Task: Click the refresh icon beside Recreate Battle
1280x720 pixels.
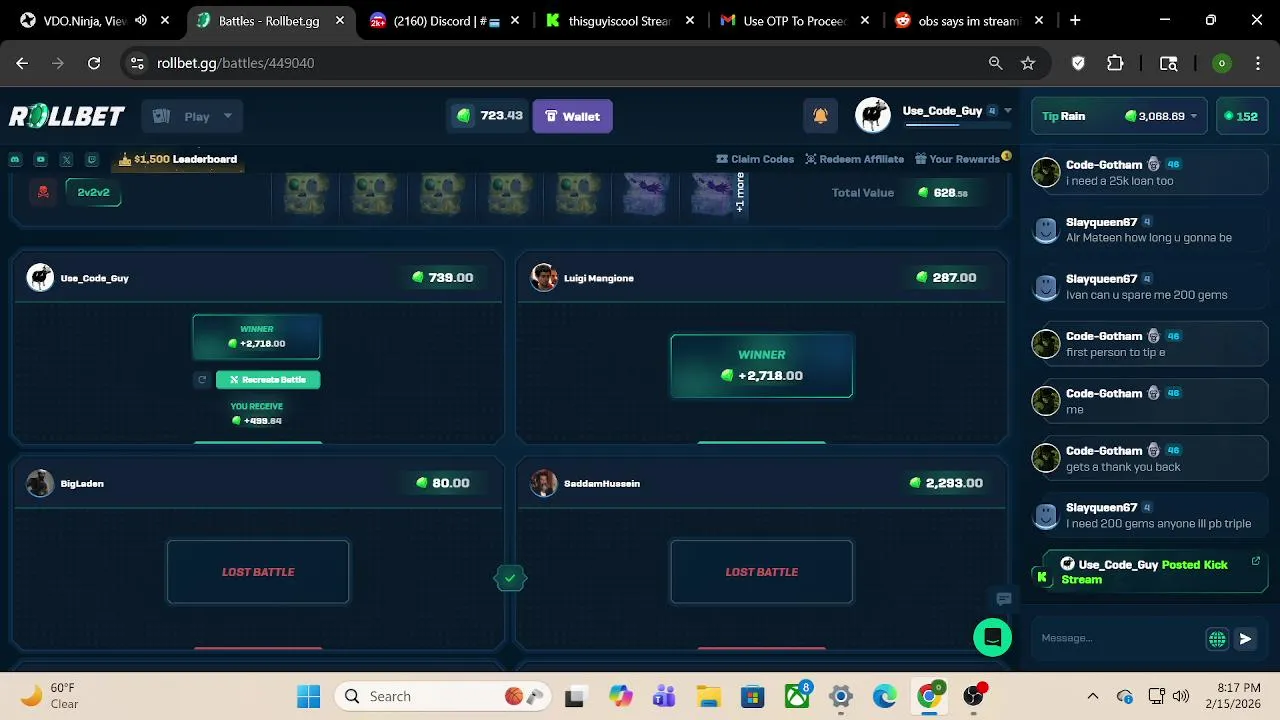Action: click(202, 380)
